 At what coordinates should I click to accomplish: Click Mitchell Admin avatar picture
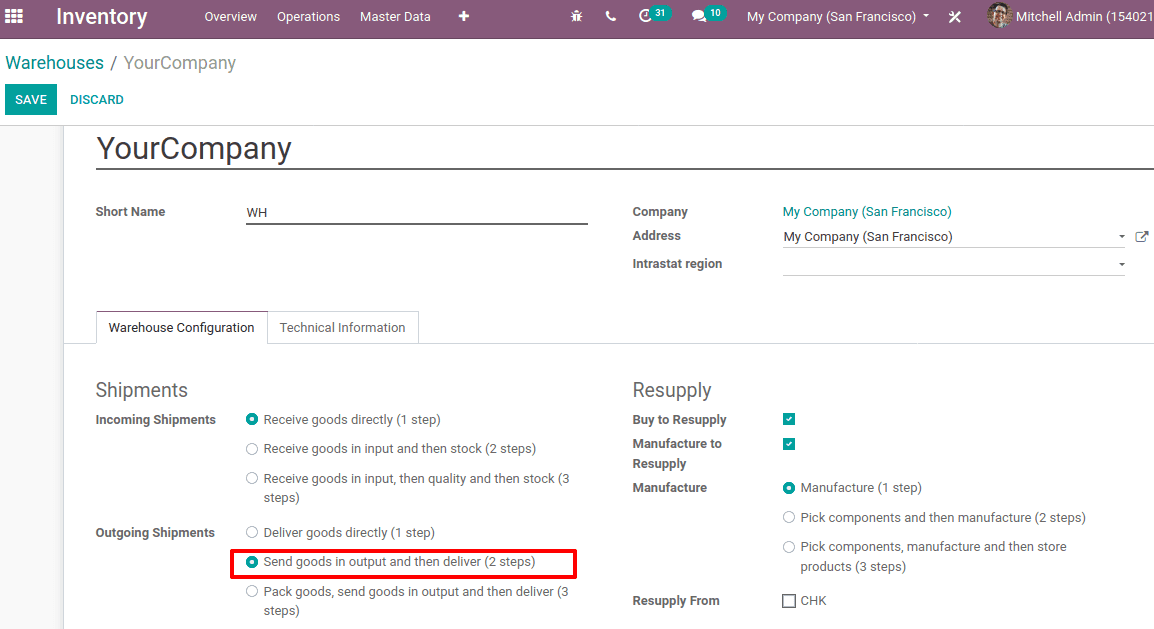tap(999, 15)
